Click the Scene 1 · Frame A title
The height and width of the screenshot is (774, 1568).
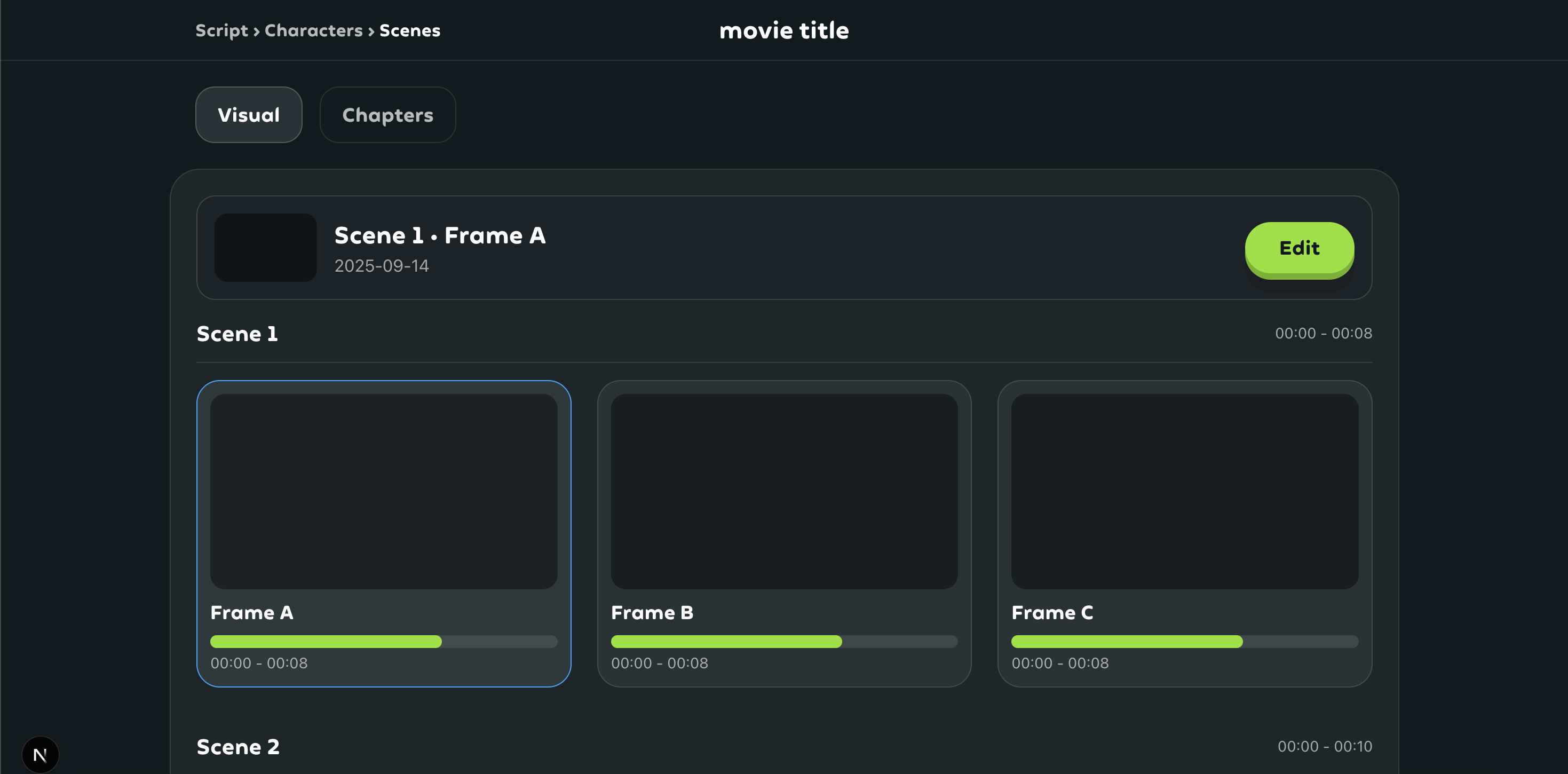439,236
